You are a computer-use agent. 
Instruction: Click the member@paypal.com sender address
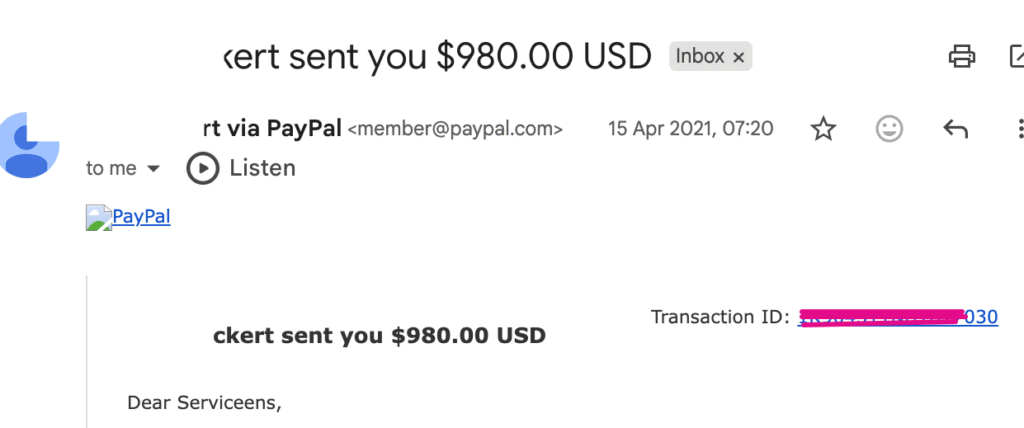(x=454, y=129)
